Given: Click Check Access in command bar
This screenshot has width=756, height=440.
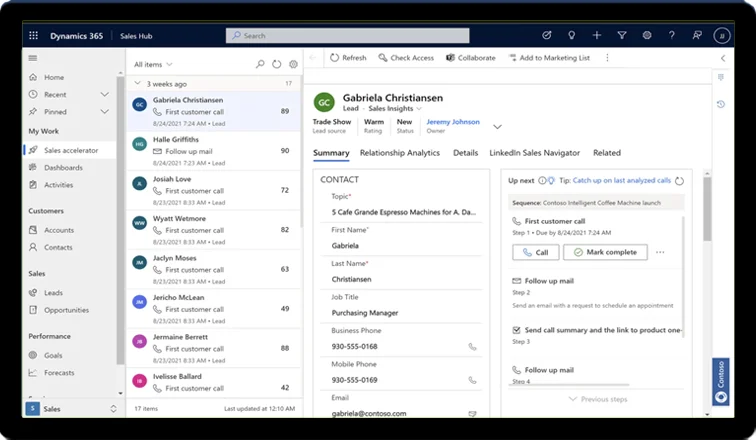Looking at the screenshot, I should coord(406,58).
